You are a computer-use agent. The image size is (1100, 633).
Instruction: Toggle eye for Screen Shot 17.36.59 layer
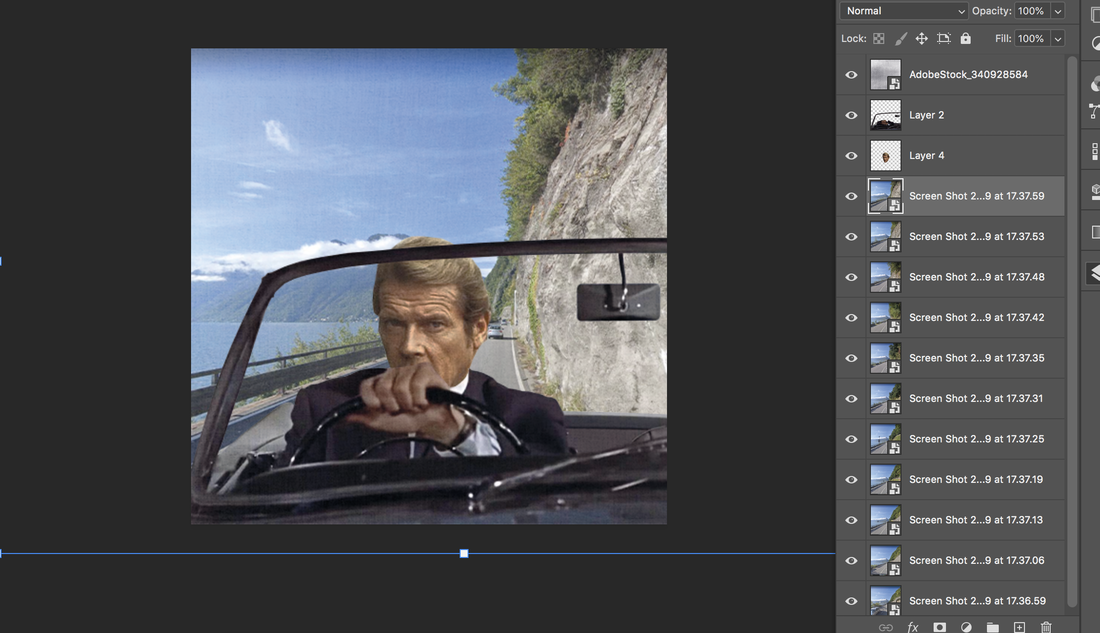(x=851, y=601)
